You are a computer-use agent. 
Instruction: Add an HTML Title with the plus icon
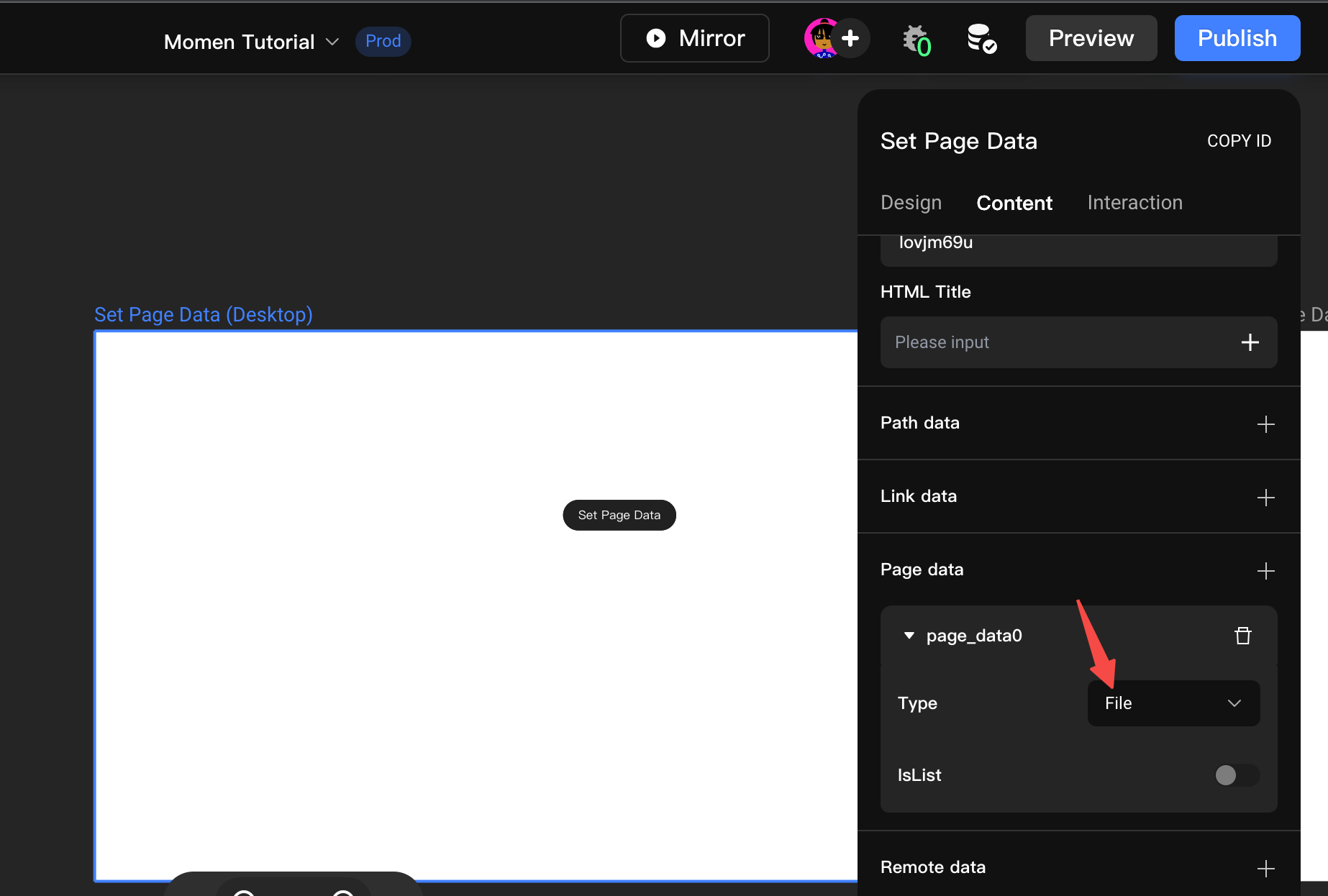click(1250, 342)
